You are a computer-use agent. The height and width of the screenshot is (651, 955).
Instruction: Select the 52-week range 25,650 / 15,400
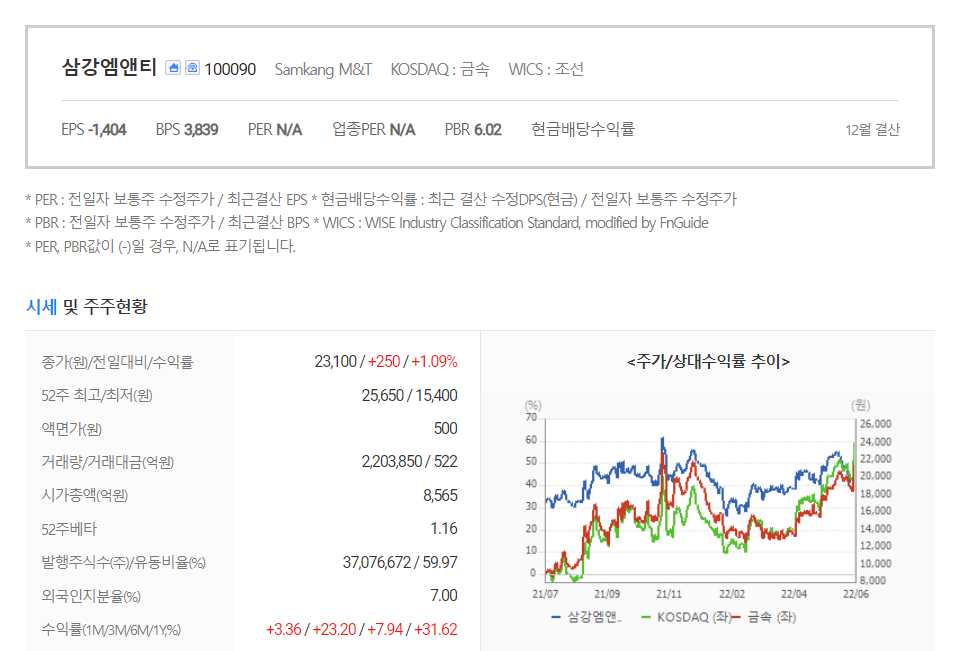(409, 395)
